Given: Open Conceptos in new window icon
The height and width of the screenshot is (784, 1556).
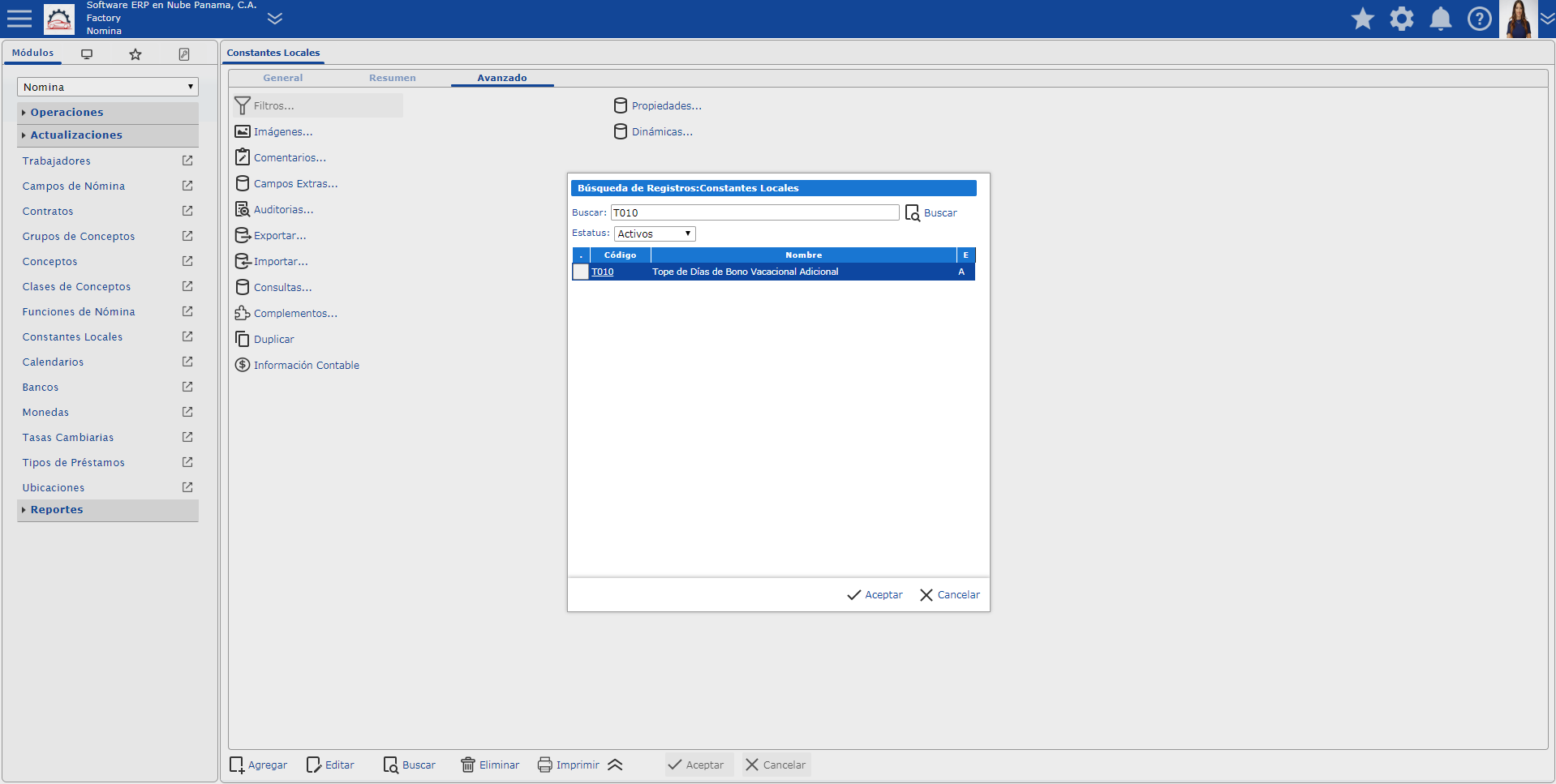Looking at the screenshot, I should coord(187,261).
